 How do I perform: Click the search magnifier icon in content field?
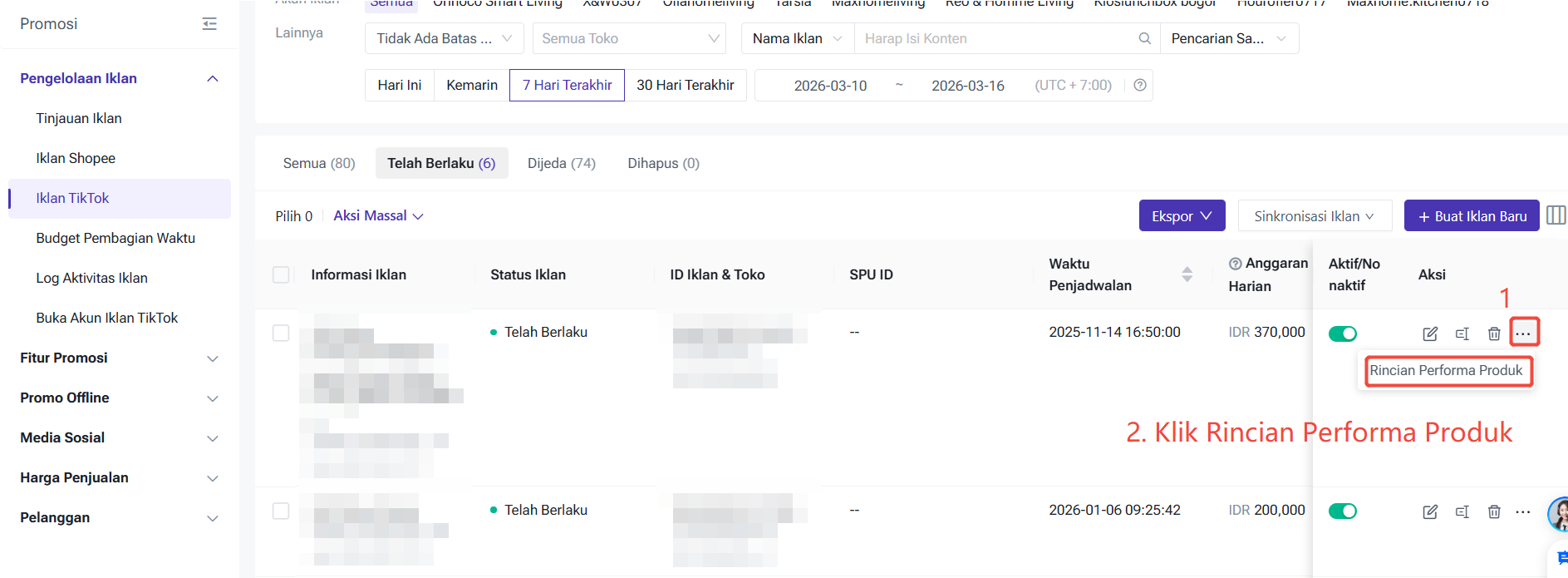point(1144,38)
